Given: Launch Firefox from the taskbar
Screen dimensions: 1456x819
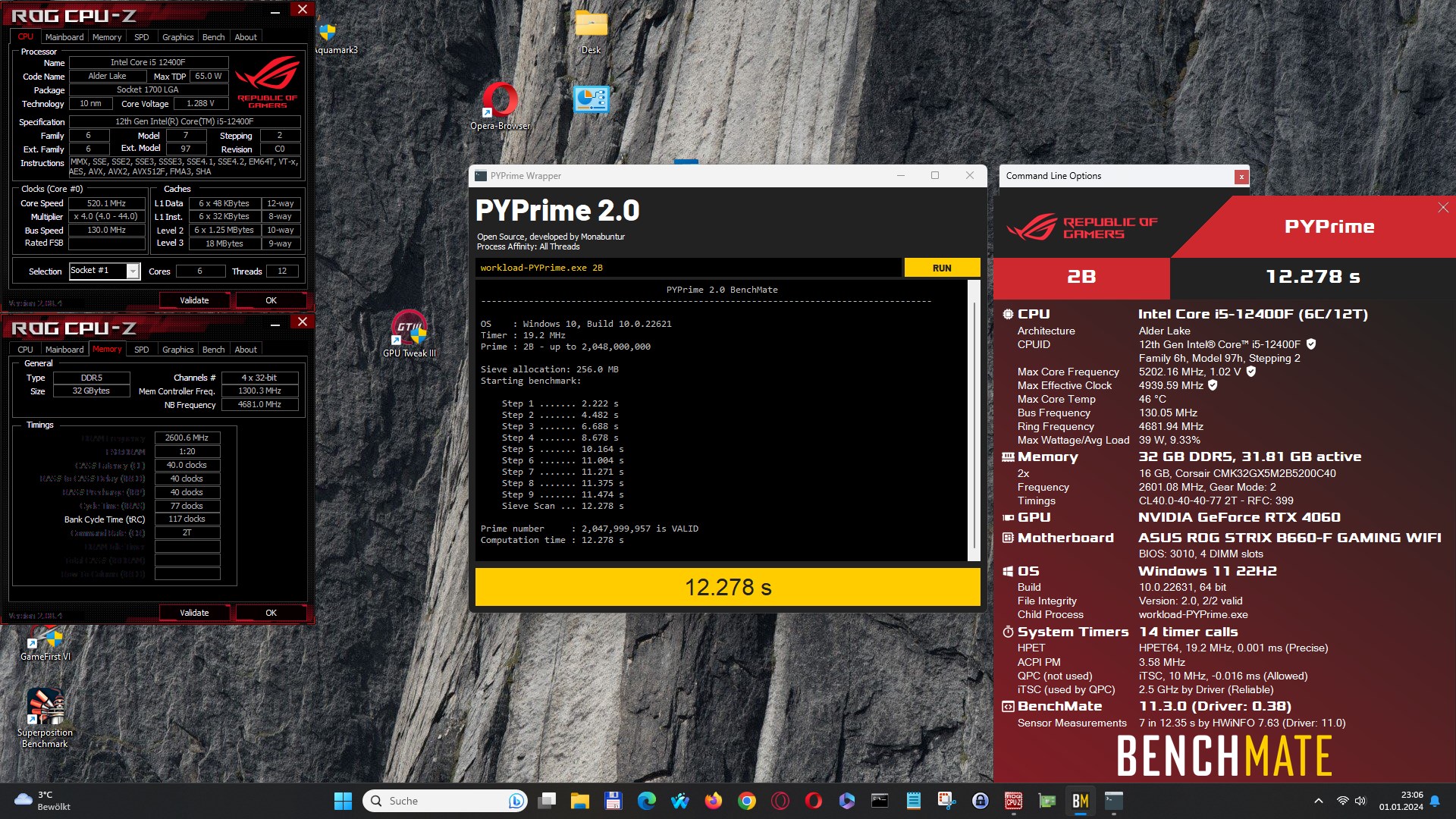Looking at the screenshot, I should pyautogui.click(x=714, y=801).
